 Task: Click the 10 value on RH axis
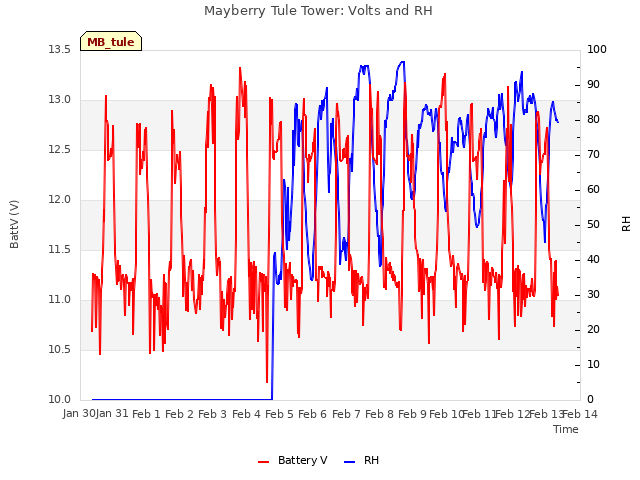coord(593,364)
